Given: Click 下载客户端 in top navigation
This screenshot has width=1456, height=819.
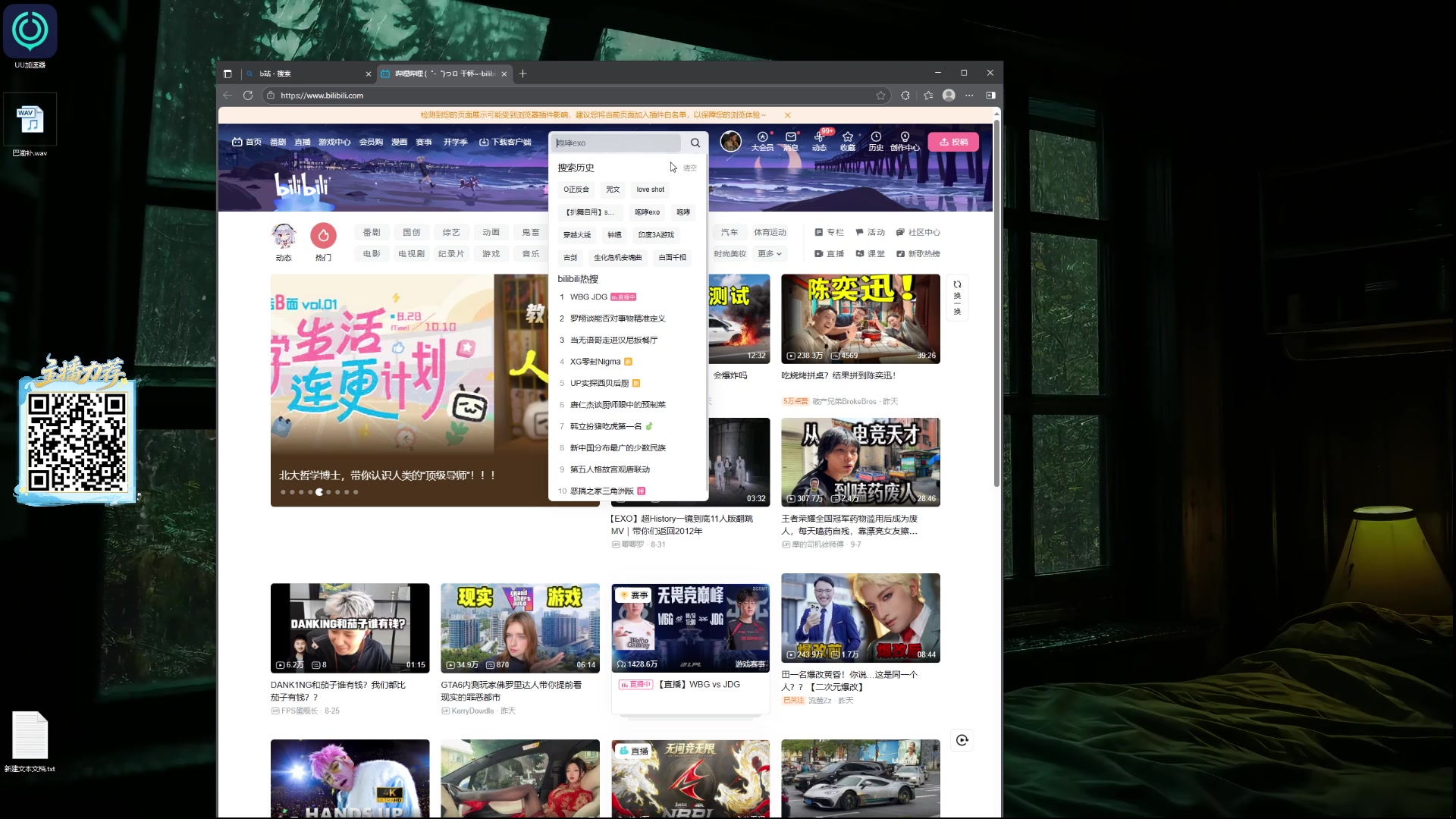Looking at the screenshot, I should click(505, 142).
